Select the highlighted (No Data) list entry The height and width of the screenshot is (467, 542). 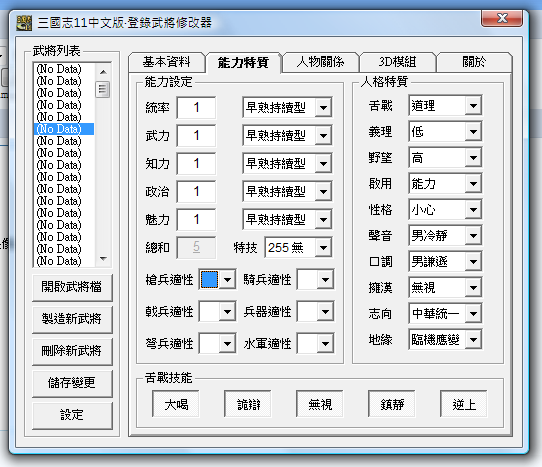(x=64, y=129)
